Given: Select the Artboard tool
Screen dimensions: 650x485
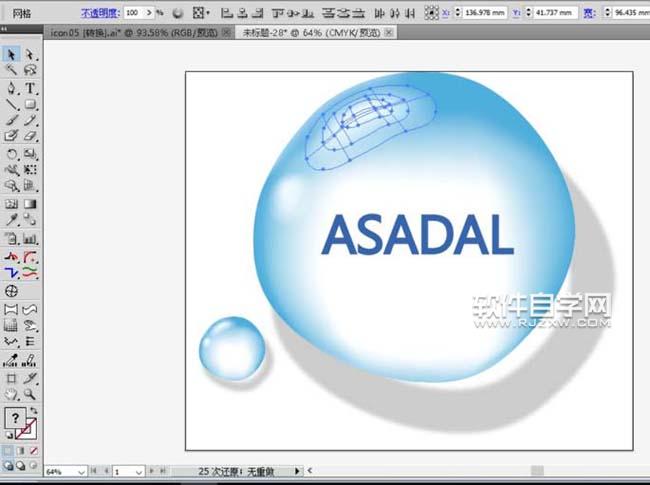Looking at the screenshot, I should tap(11, 378).
